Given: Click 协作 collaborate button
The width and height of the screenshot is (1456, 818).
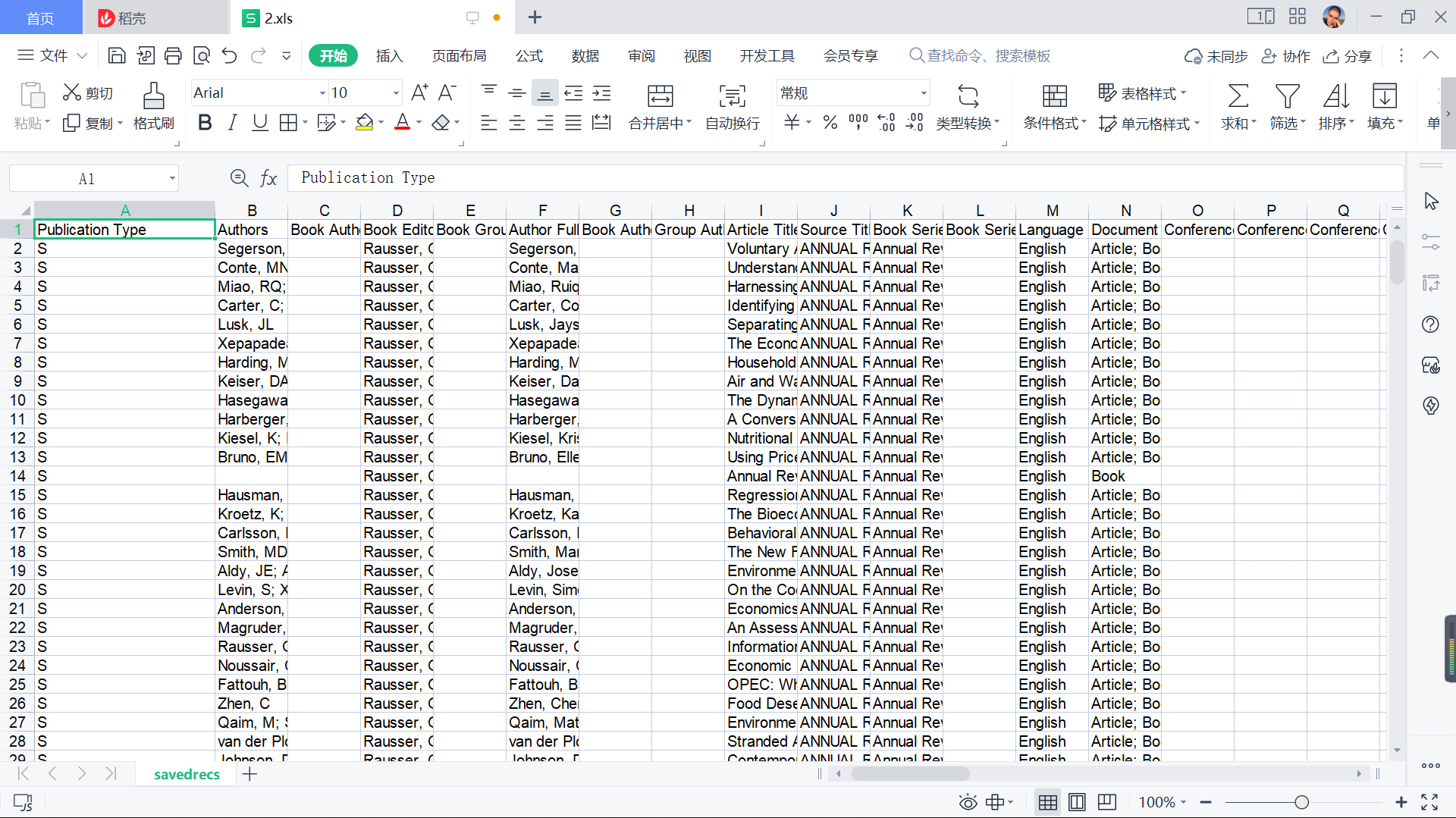Looking at the screenshot, I should 1286,56.
